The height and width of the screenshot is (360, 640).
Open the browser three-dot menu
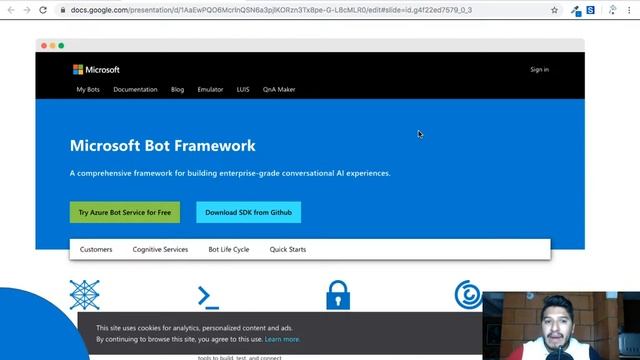pyautogui.click(x=629, y=10)
